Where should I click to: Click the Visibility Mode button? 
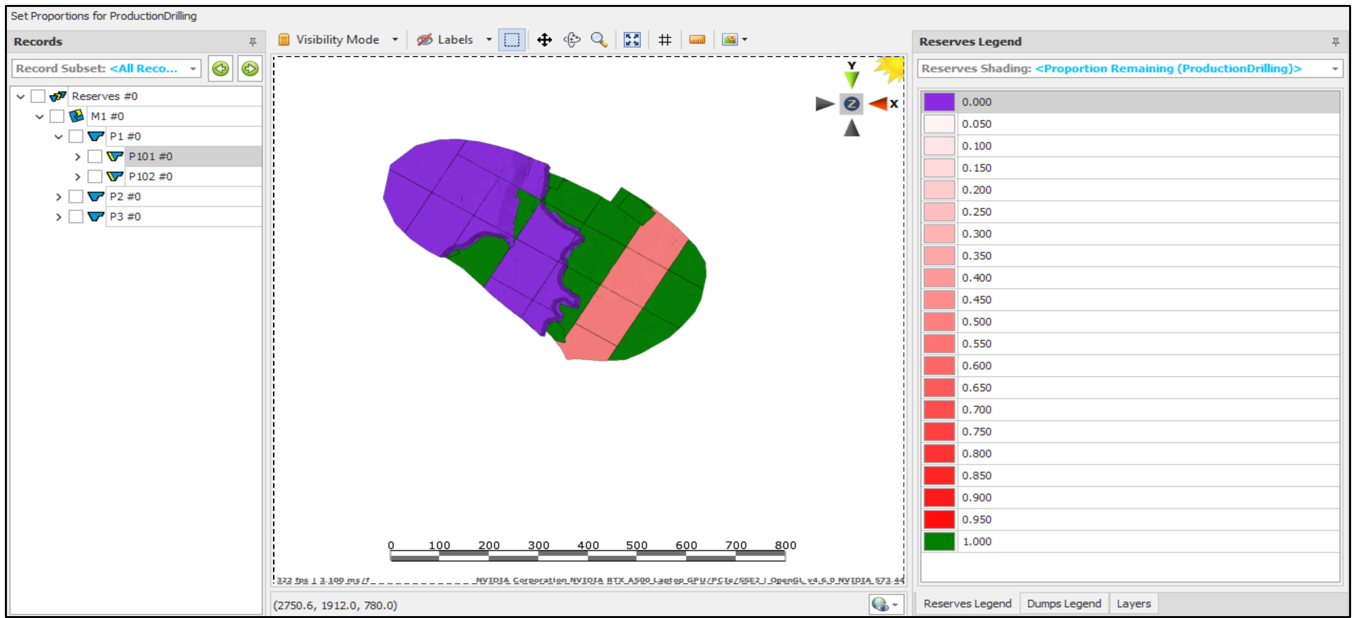click(337, 40)
